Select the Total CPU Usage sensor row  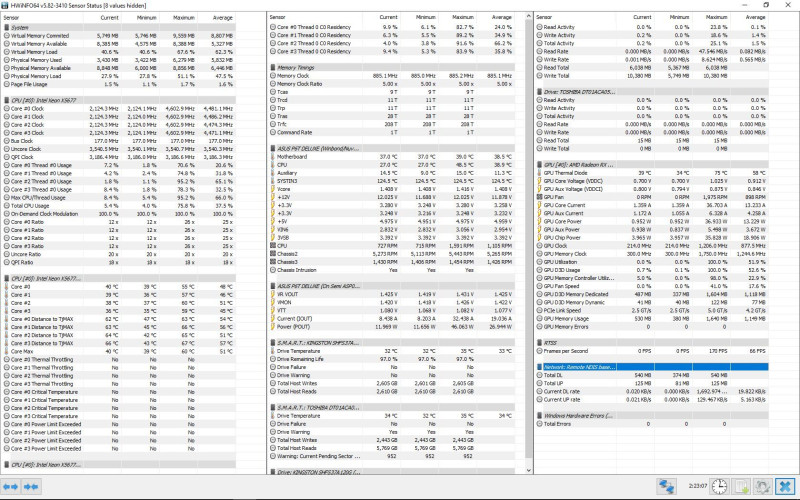pyautogui.click(x=119, y=206)
